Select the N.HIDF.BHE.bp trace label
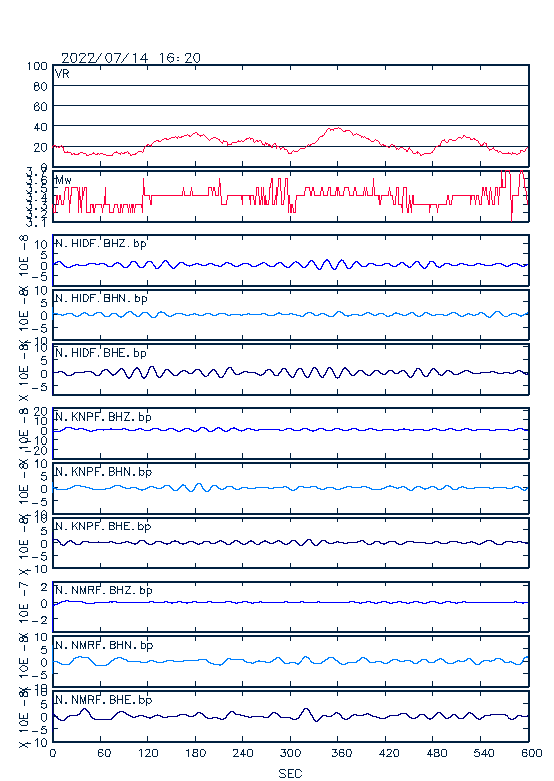Image resolution: width=554 pixels, height=781 pixels. click(101, 353)
